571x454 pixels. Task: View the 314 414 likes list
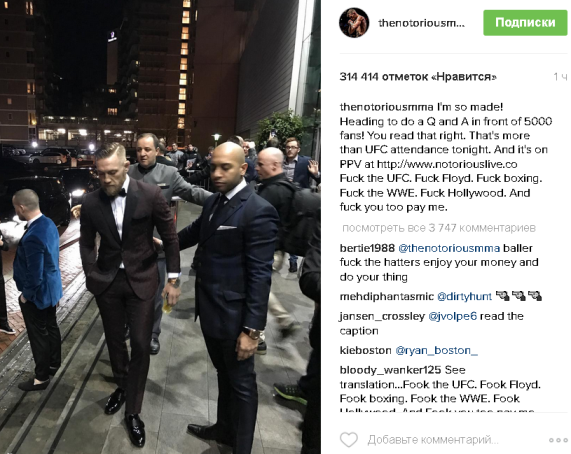(418, 77)
